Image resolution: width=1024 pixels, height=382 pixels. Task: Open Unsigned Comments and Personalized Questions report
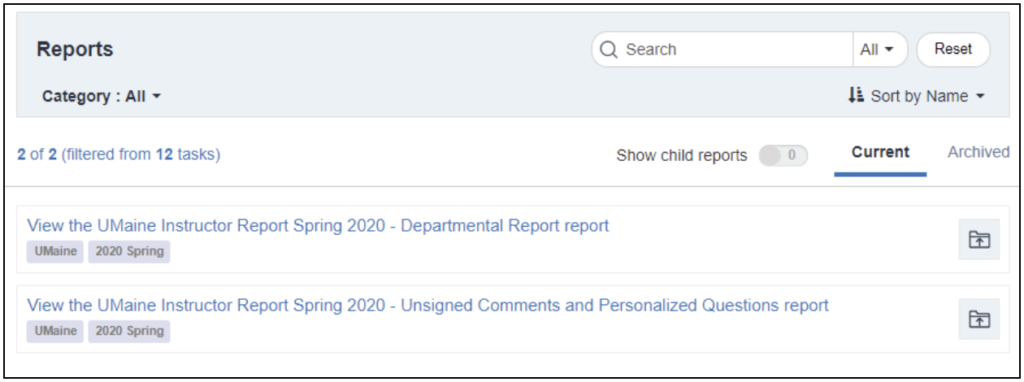tap(428, 305)
